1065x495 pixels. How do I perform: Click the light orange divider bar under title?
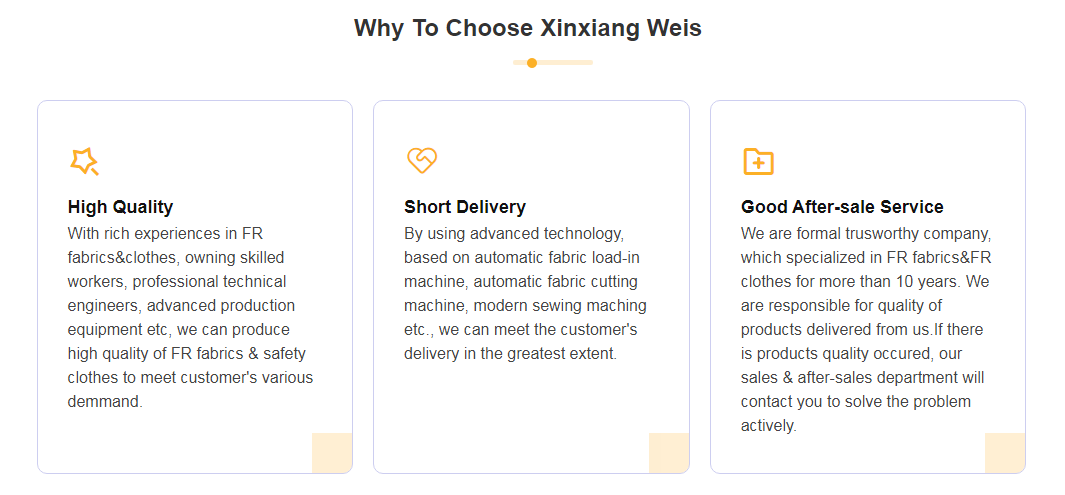pos(566,63)
